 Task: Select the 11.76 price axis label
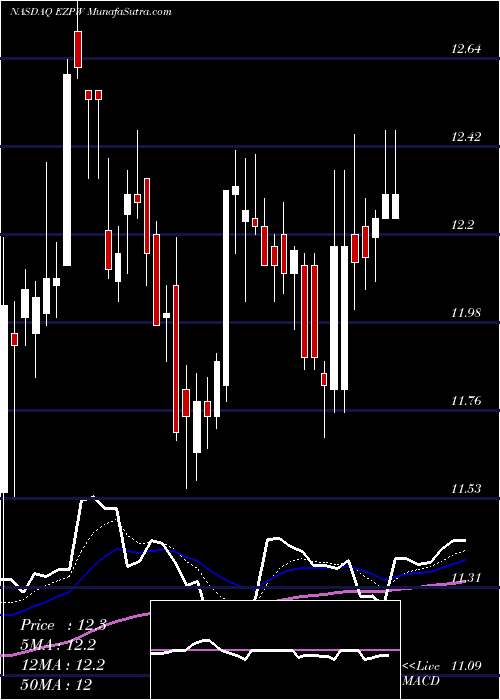point(466,400)
